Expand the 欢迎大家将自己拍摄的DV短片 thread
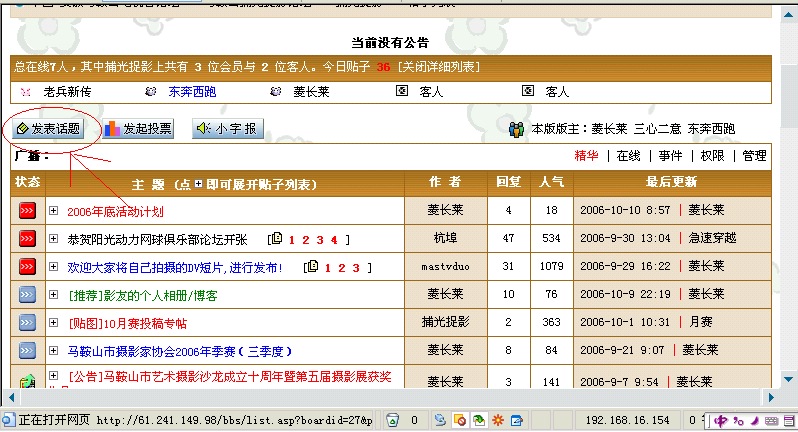798x432 pixels. [x=54, y=268]
